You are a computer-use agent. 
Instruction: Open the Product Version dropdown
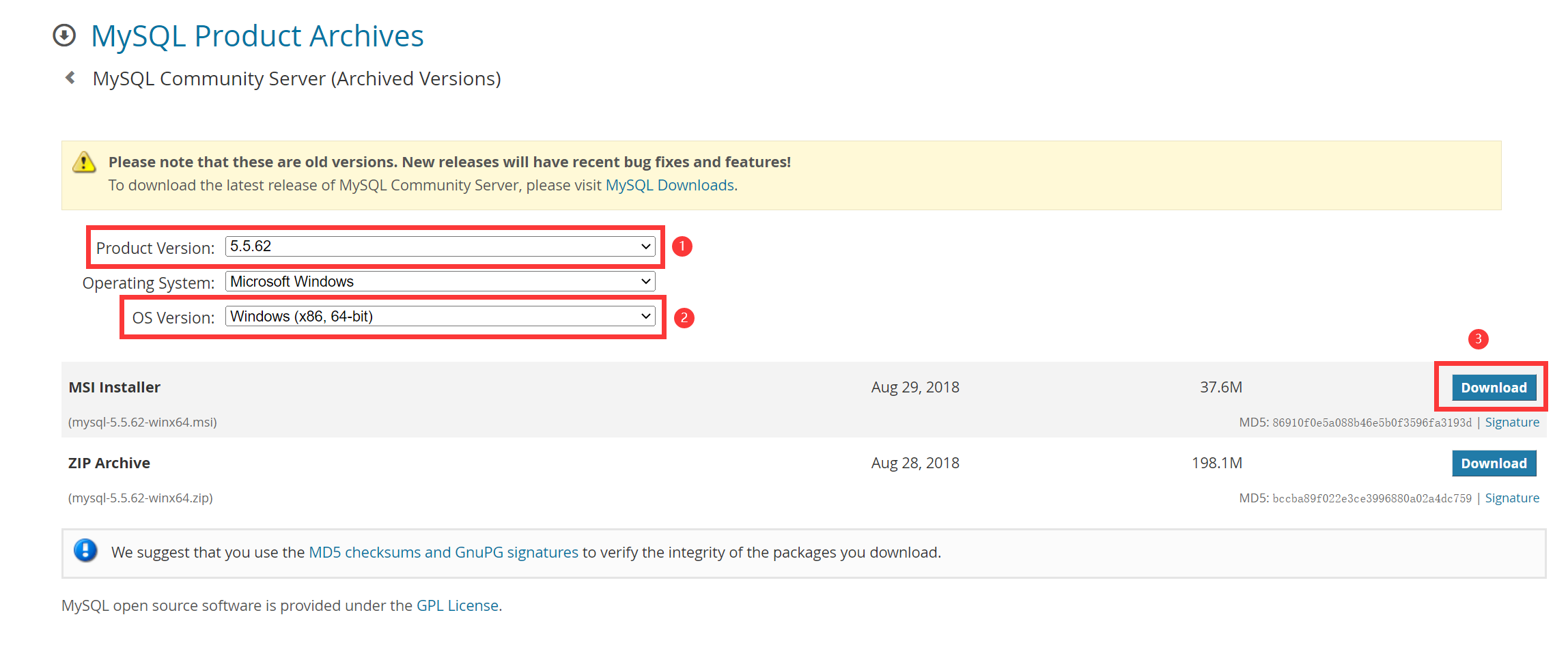440,246
